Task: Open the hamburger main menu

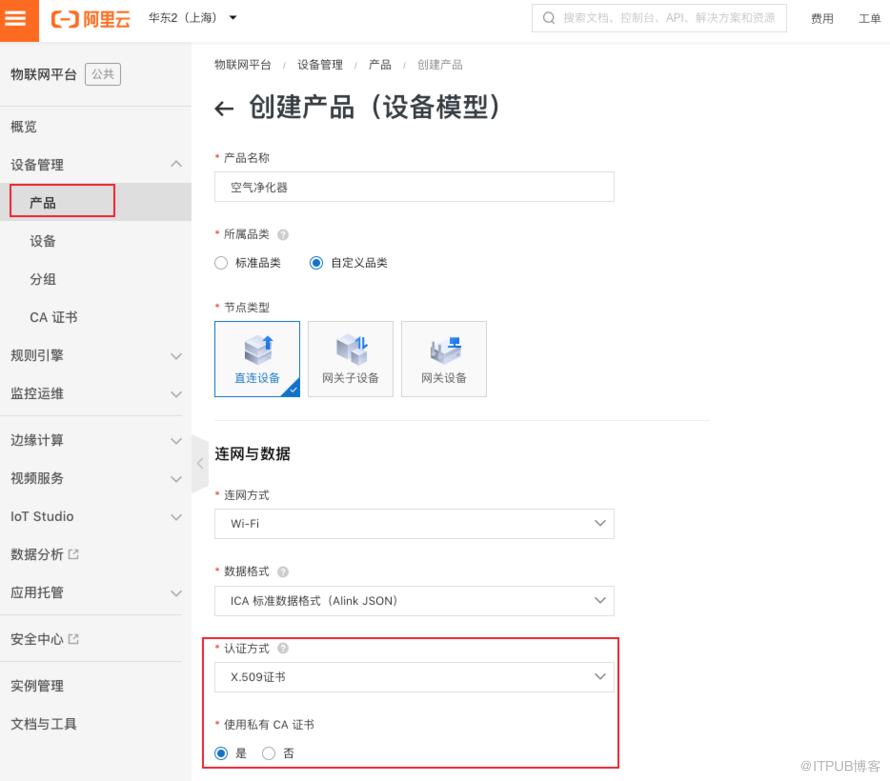Action: pyautogui.click(x=17, y=19)
